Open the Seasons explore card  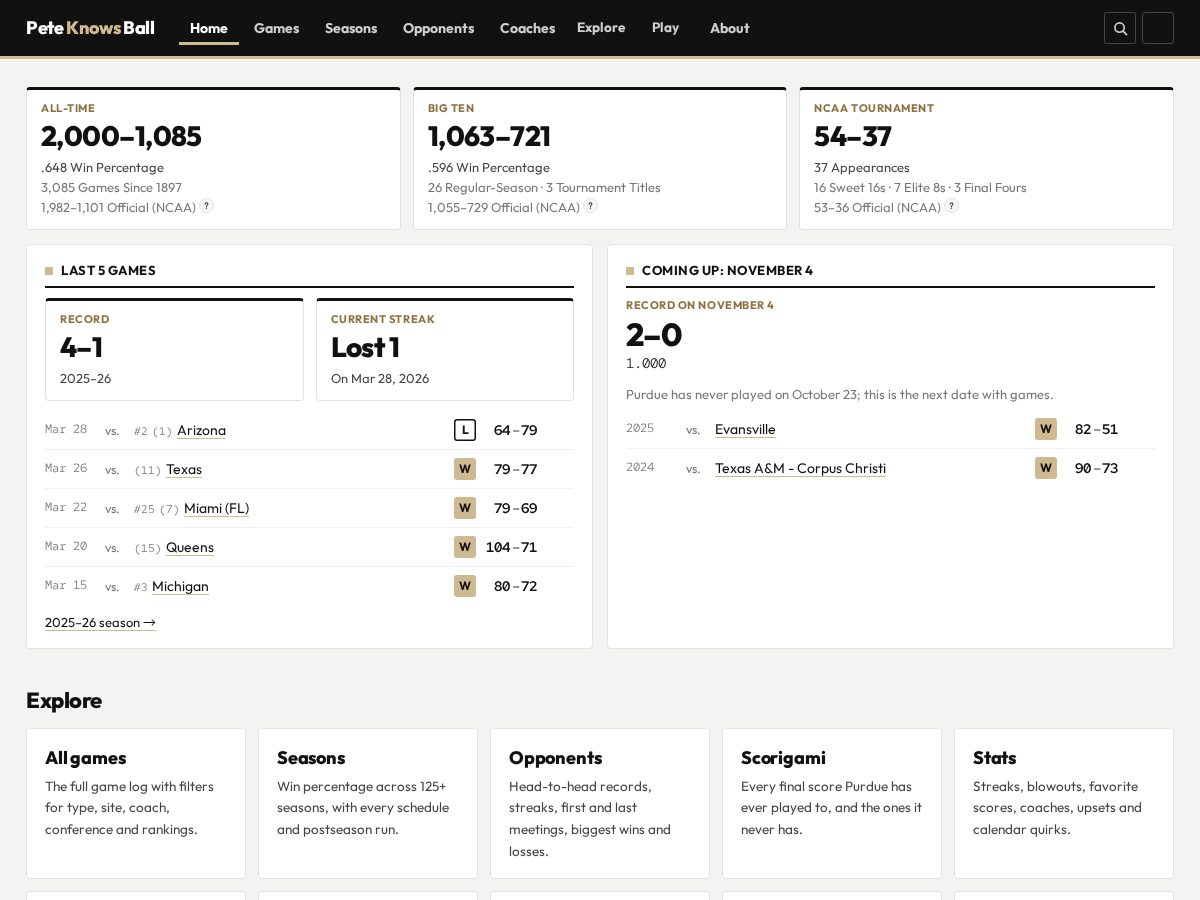coord(368,804)
